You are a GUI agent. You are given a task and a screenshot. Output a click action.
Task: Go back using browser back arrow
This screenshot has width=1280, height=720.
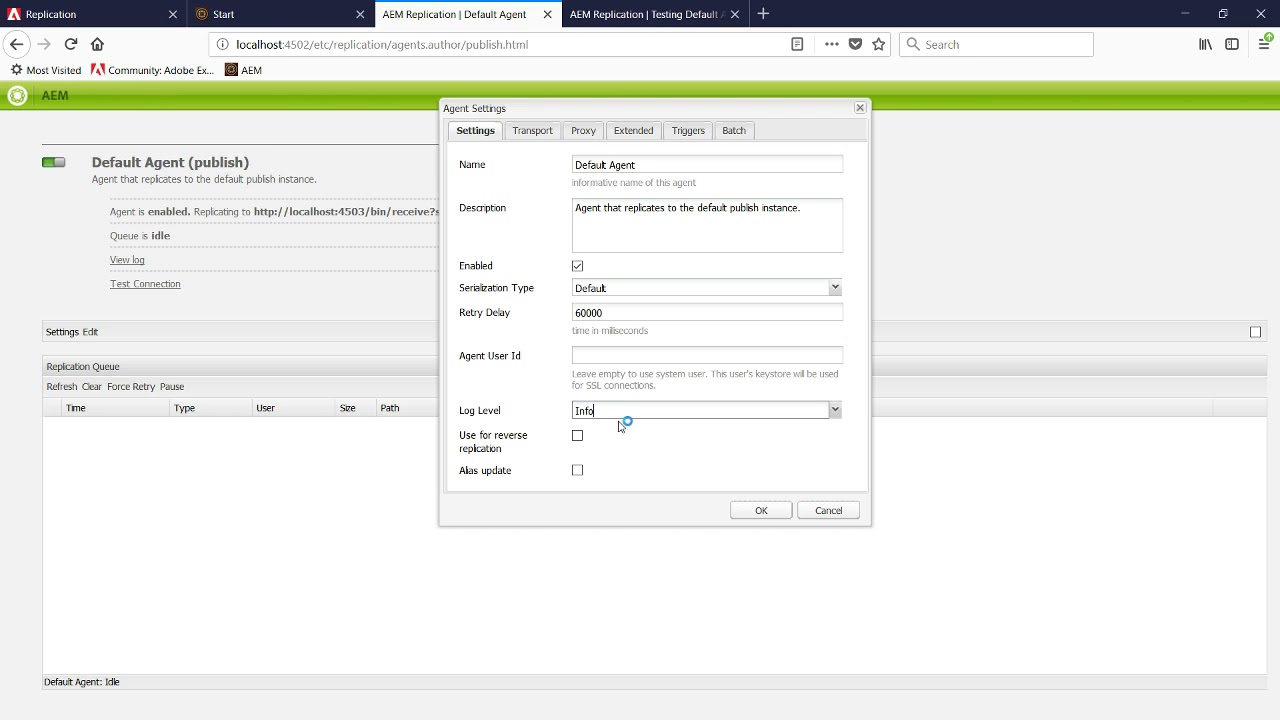(16, 44)
